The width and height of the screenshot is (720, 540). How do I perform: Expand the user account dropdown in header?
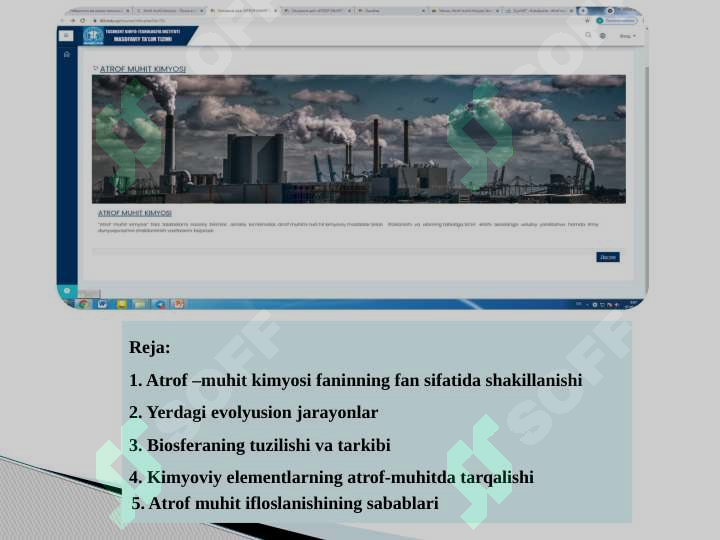[627, 36]
